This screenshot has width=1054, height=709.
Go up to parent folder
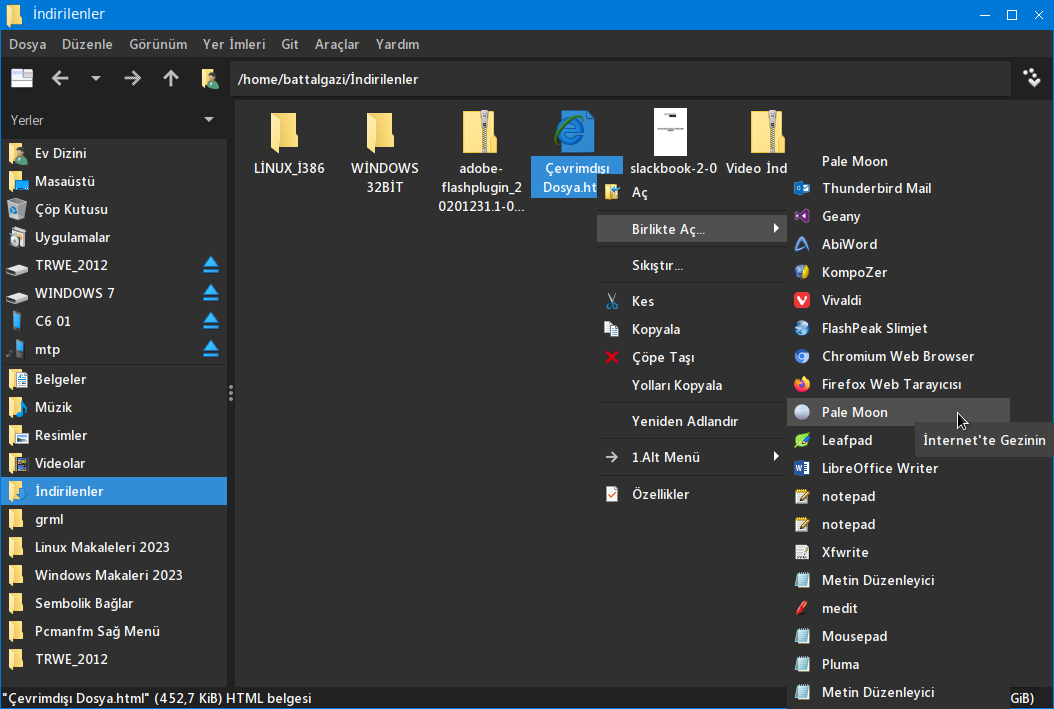click(x=171, y=79)
